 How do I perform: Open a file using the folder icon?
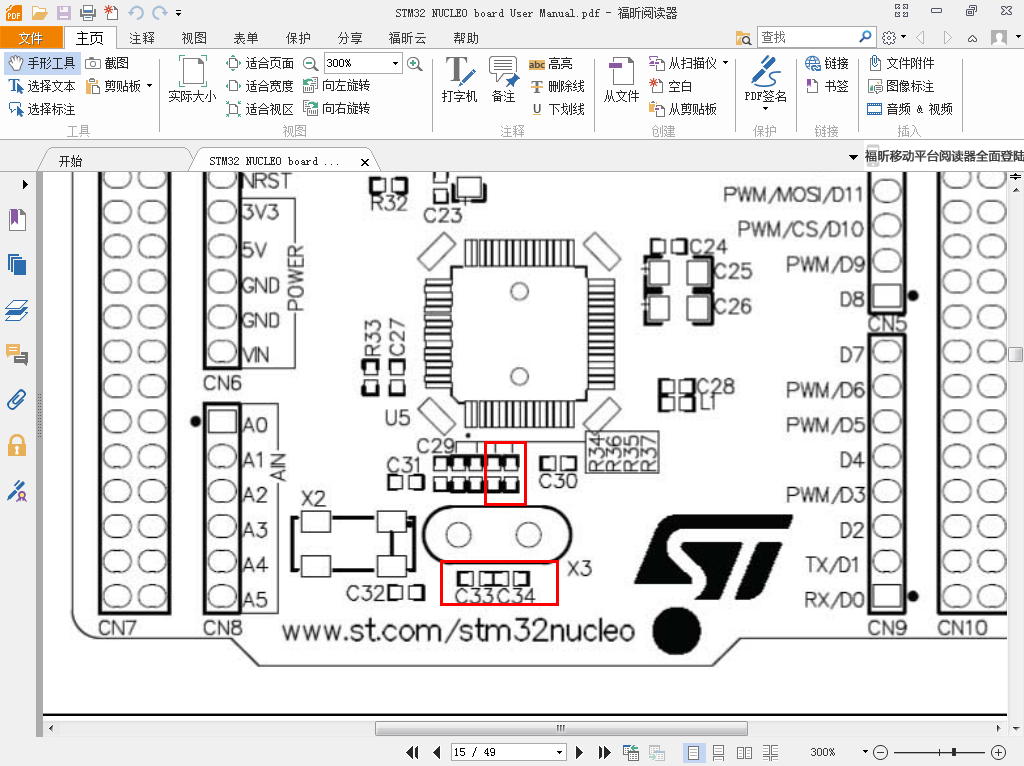(x=39, y=12)
